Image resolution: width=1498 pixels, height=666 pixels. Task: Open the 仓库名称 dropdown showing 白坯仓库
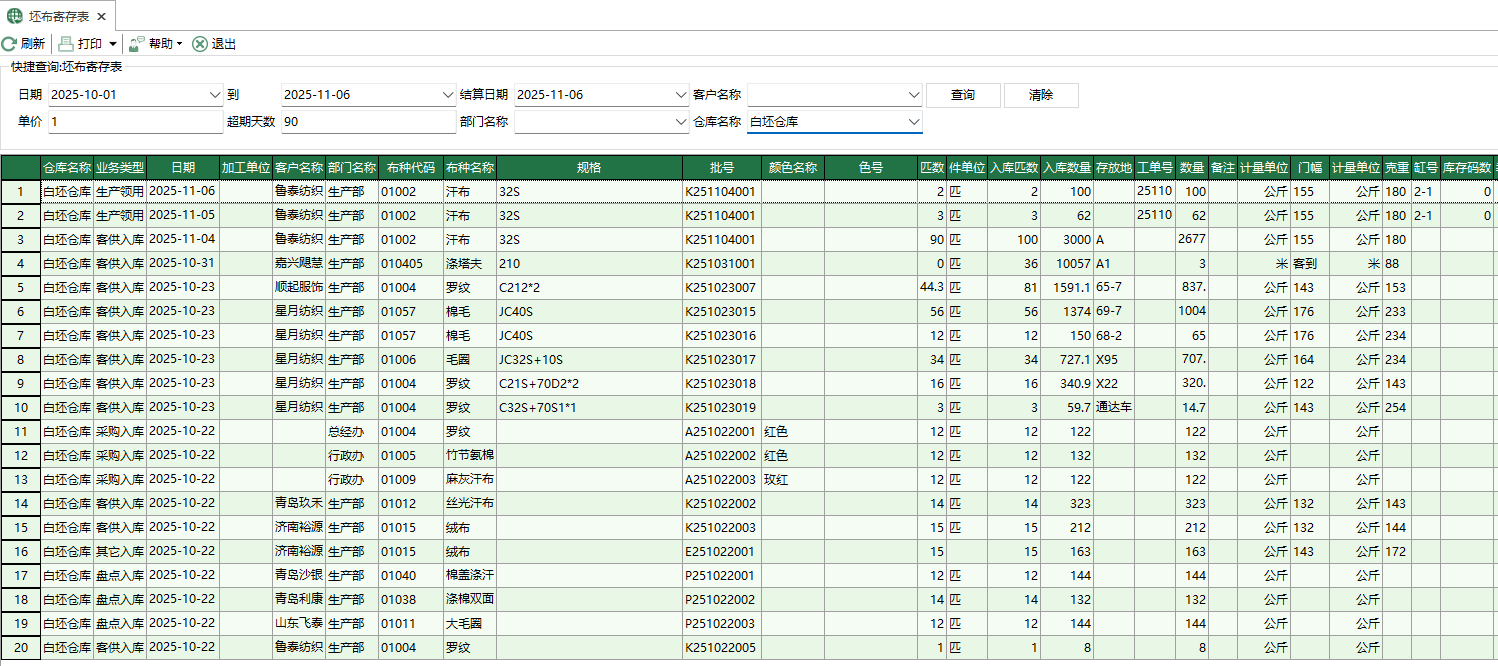pyautogui.click(x=911, y=122)
